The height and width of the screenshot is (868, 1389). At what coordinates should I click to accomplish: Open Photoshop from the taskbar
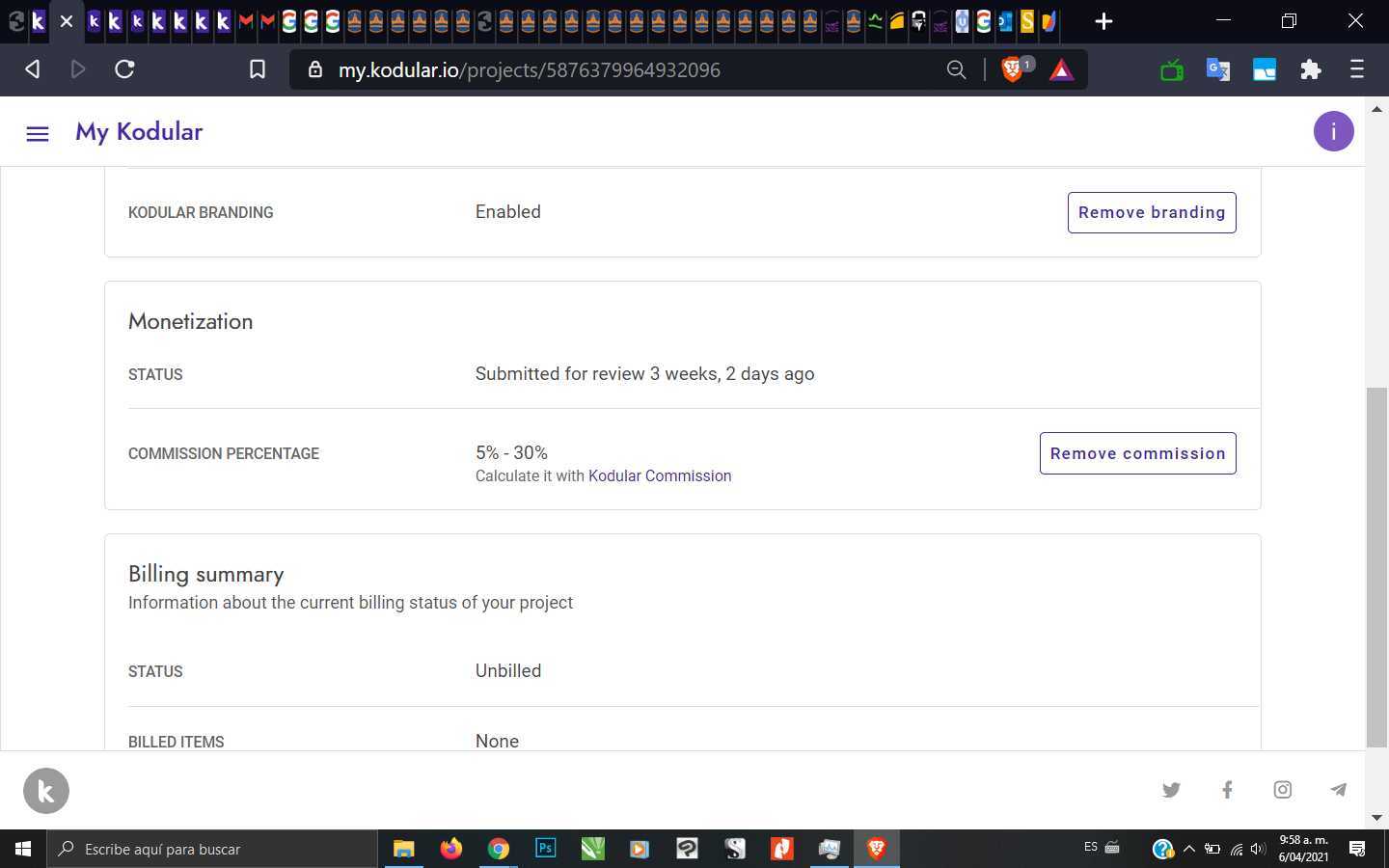coord(545,849)
